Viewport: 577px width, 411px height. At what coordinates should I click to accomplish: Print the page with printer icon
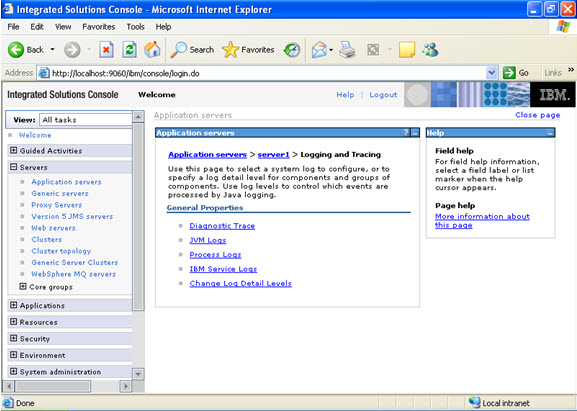(x=347, y=50)
